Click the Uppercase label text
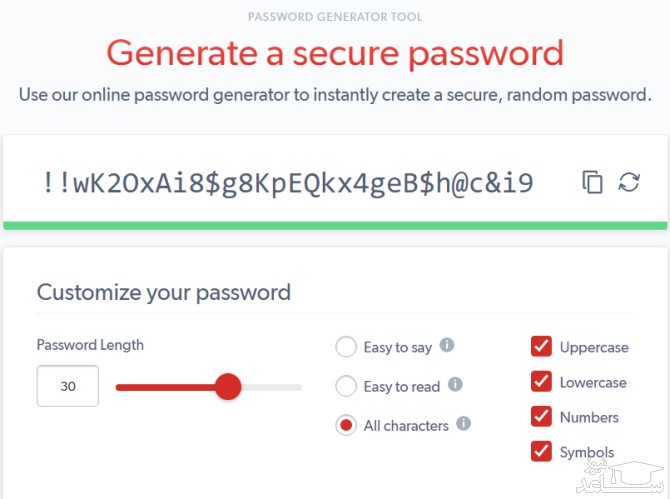This screenshot has width=670, height=499. pyautogui.click(x=594, y=347)
